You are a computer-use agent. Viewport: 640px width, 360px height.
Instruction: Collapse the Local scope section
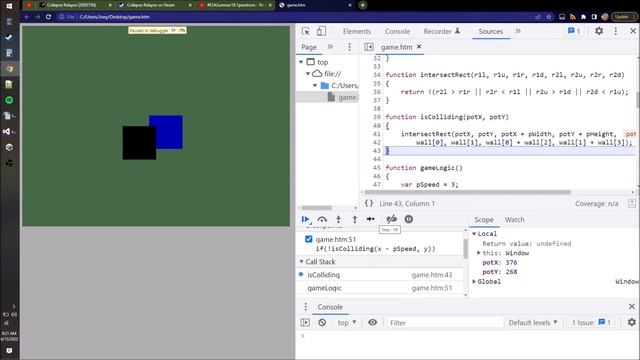pyautogui.click(x=474, y=234)
